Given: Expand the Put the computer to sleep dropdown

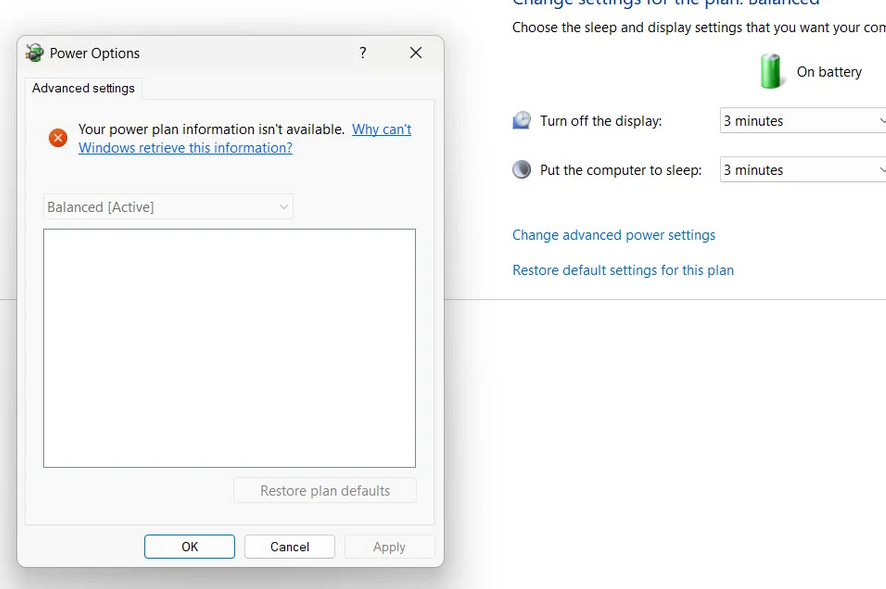Looking at the screenshot, I should (x=803, y=170).
